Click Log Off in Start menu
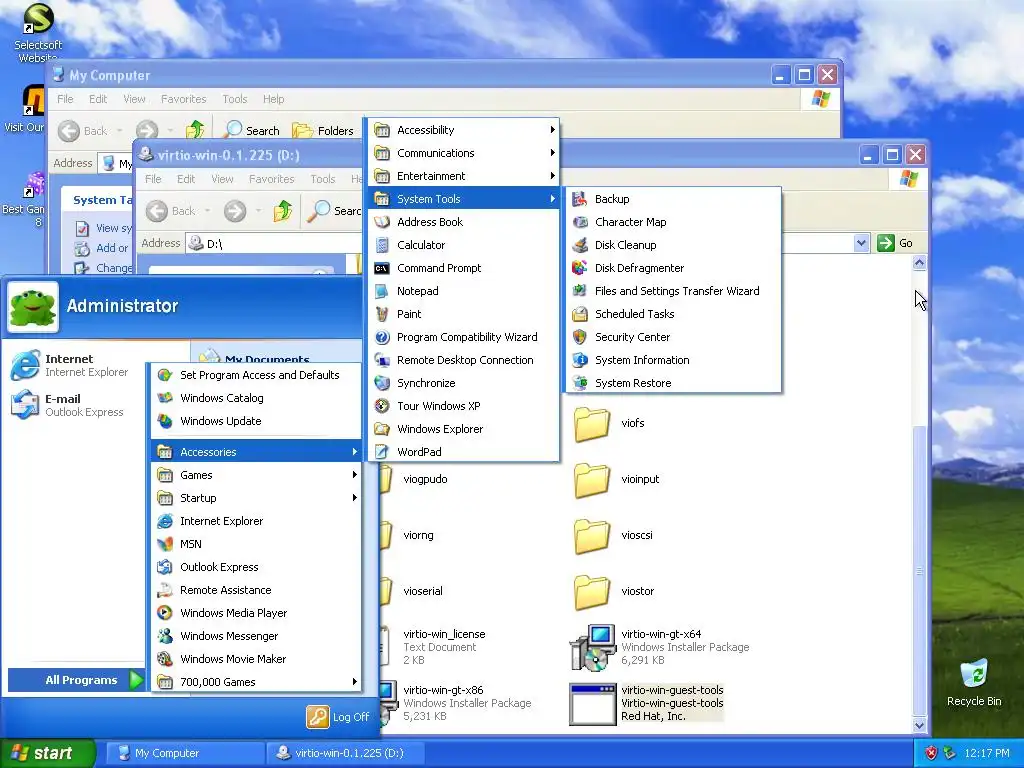 tap(338, 716)
